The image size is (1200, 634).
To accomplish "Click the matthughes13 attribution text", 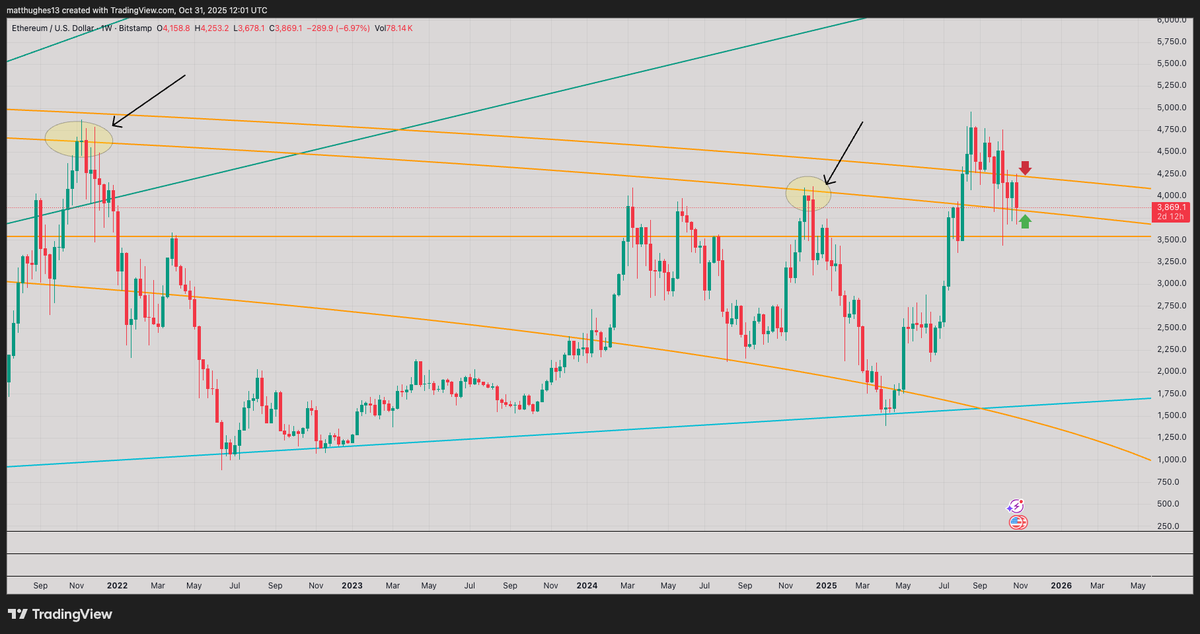I will [x=35, y=9].
